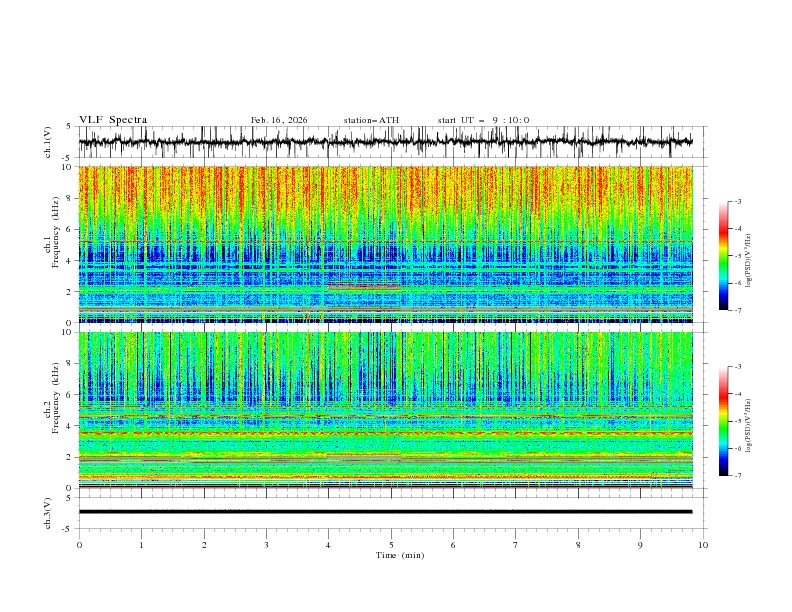Click time axis end tick label "10"
The height and width of the screenshot is (612, 792).
(703, 545)
